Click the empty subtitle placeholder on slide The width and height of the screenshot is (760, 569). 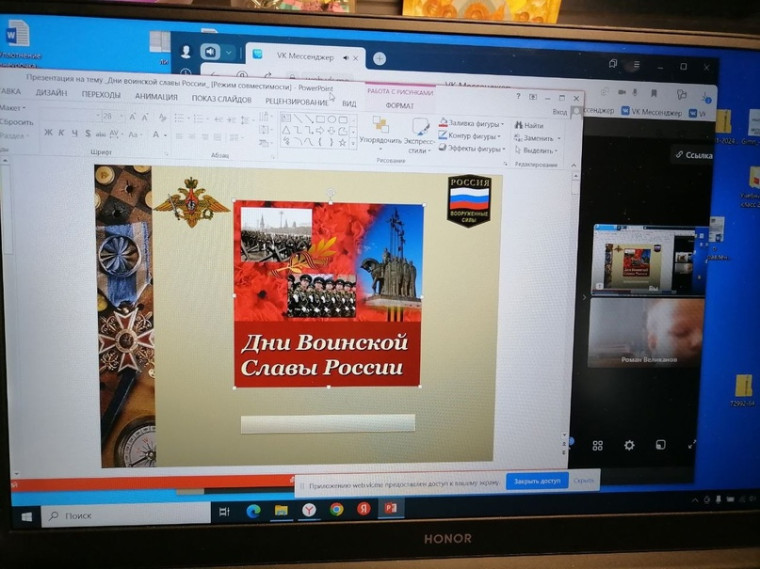click(328, 423)
